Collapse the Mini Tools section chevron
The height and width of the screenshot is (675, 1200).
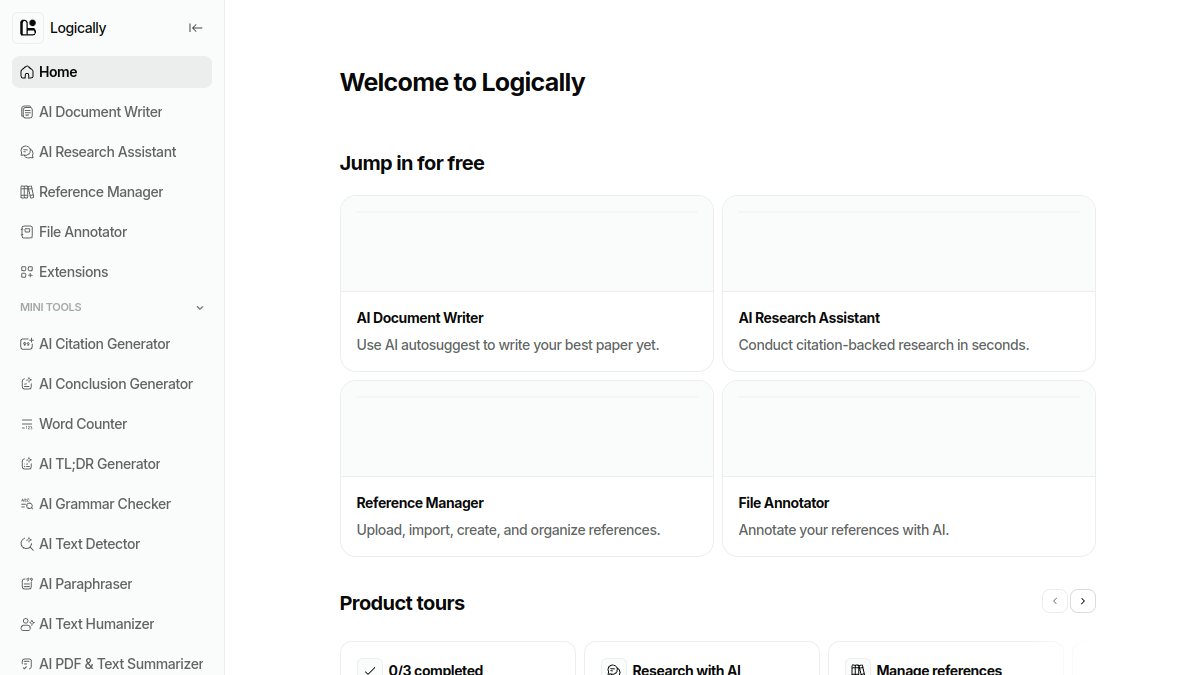pos(200,308)
